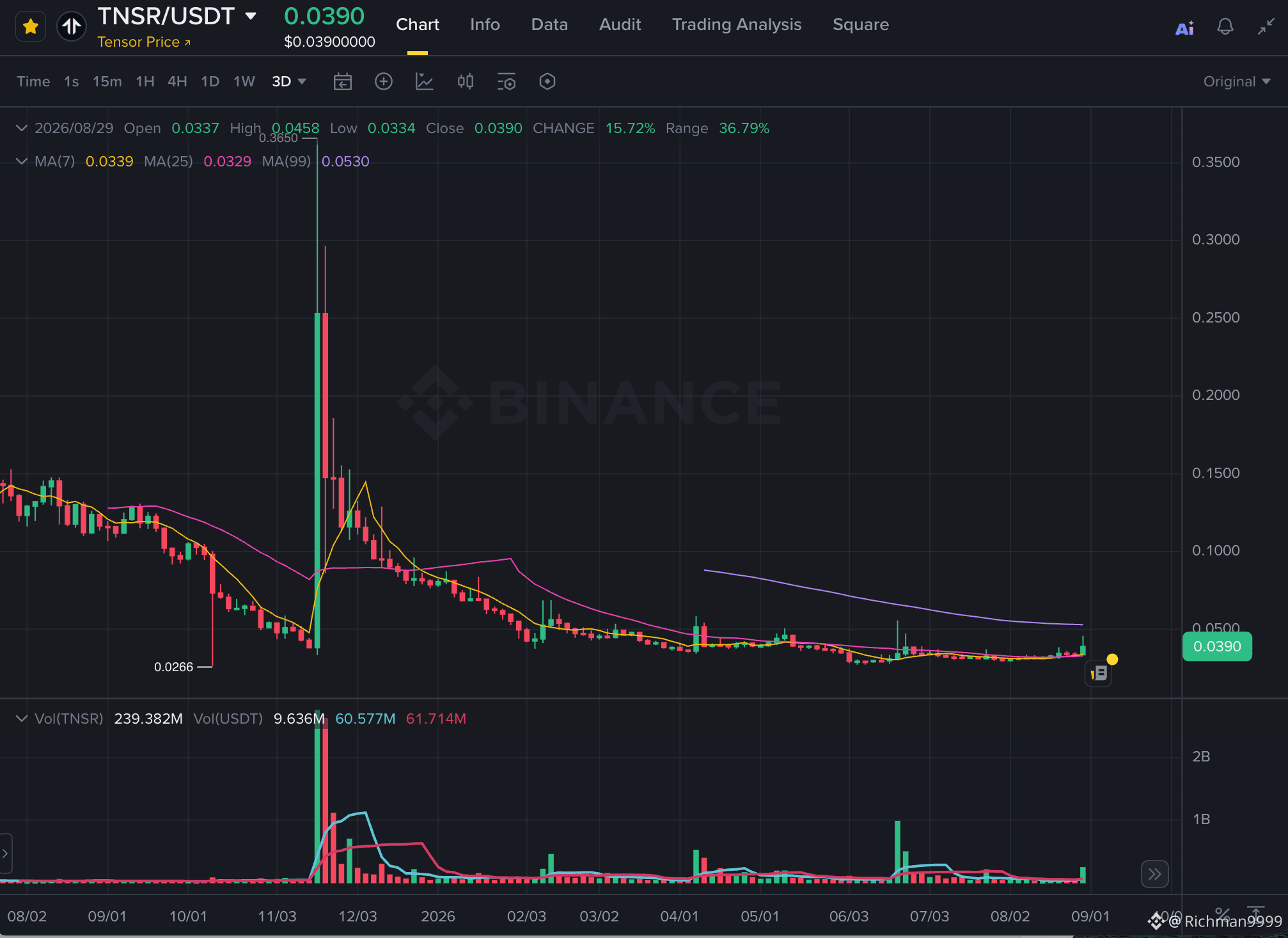Click the Open value 0.0337
This screenshot has width=1288, height=938.
point(195,128)
